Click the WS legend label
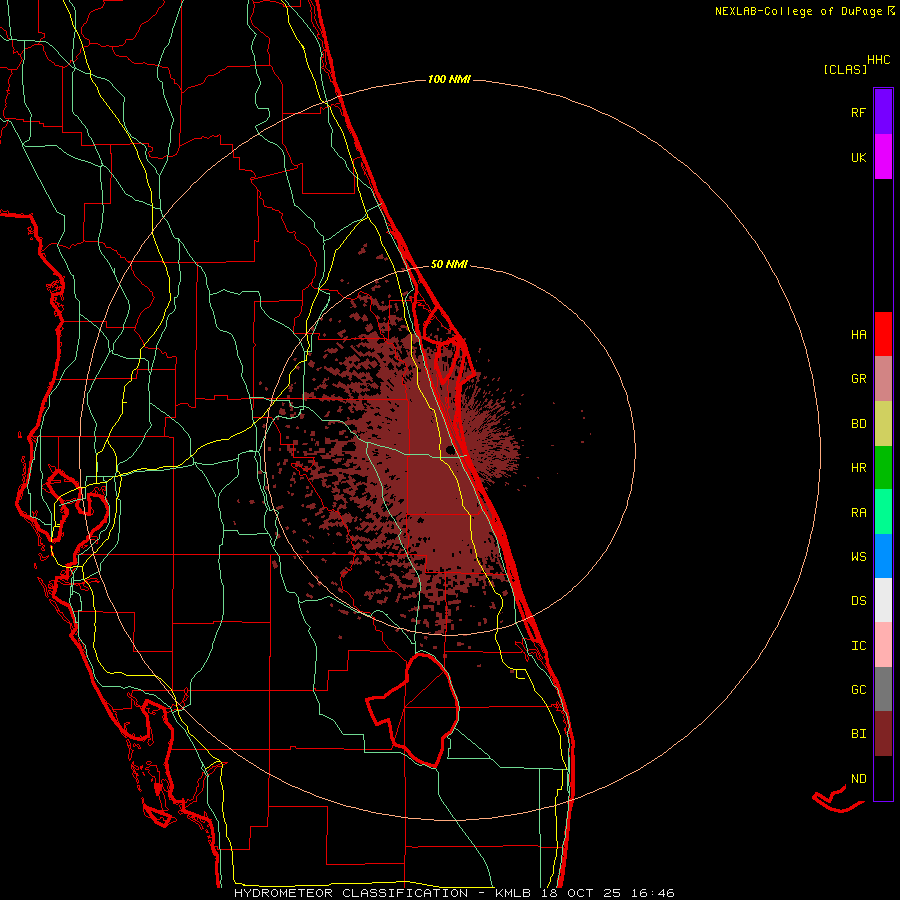Image resolution: width=900 pixels, height=900 pixels. pos(858,557)
